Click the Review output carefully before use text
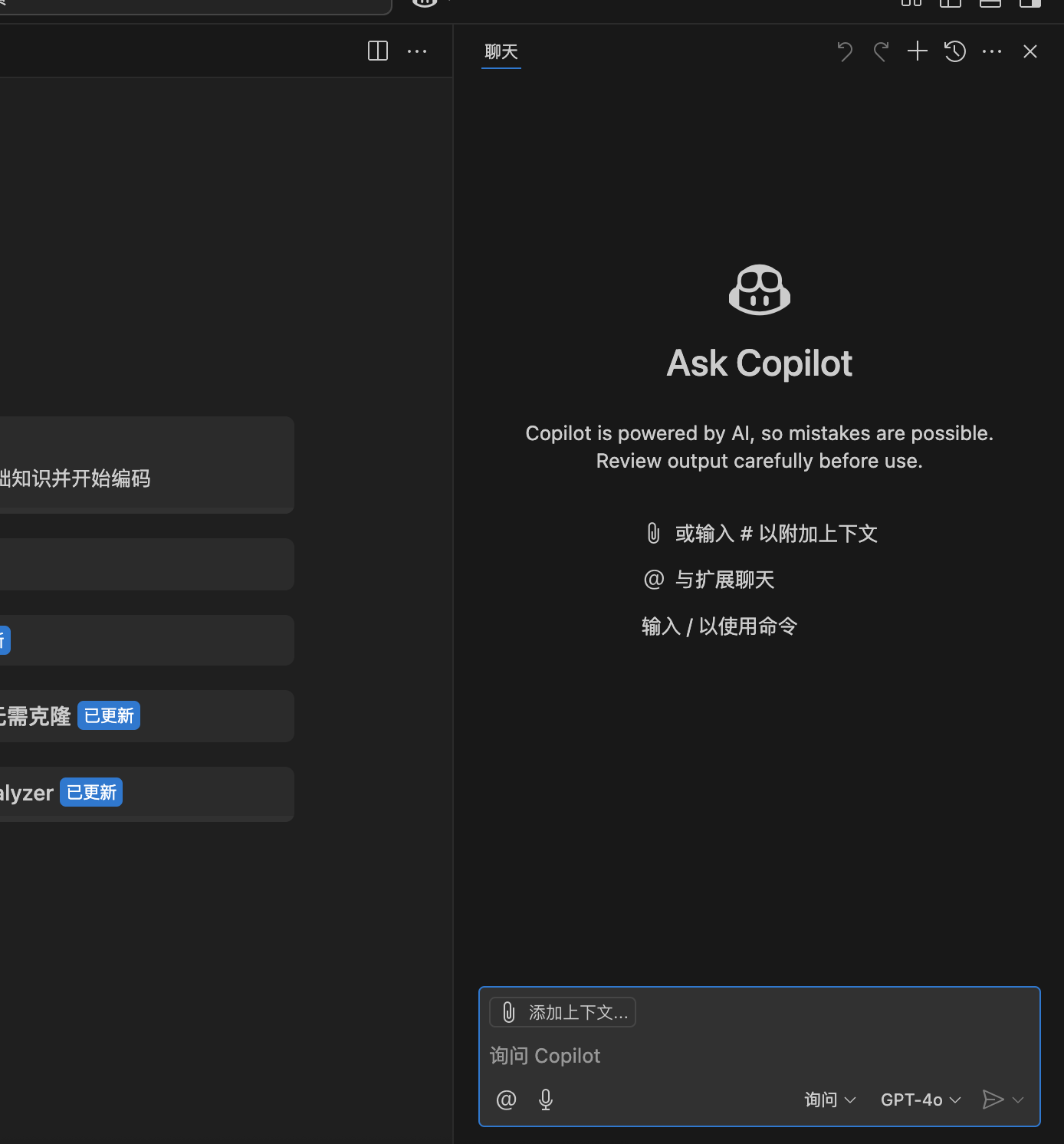This screenshot has height=1144, width=1064. [759, 461]
